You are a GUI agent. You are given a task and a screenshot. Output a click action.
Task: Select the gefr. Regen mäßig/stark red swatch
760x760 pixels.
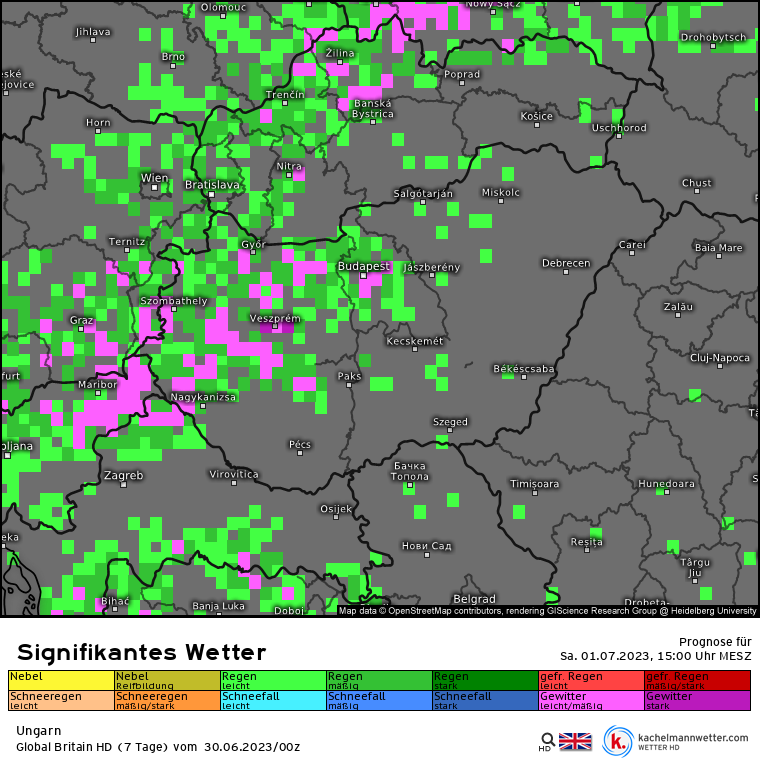click(697, 680)
